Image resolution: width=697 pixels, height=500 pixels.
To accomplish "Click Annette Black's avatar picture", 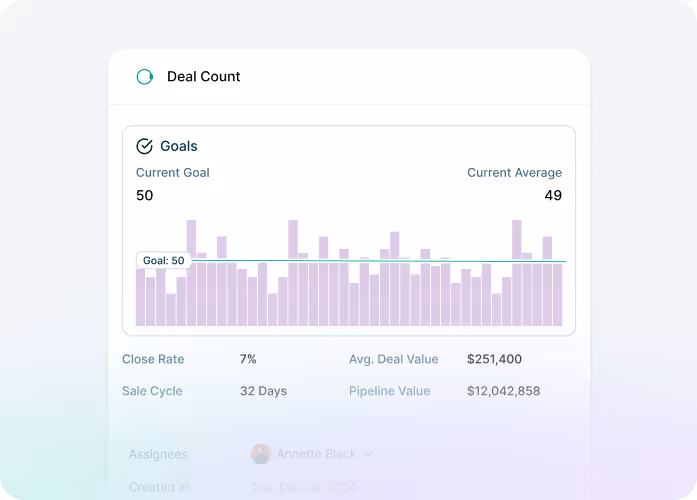I will tap(260, 454).
